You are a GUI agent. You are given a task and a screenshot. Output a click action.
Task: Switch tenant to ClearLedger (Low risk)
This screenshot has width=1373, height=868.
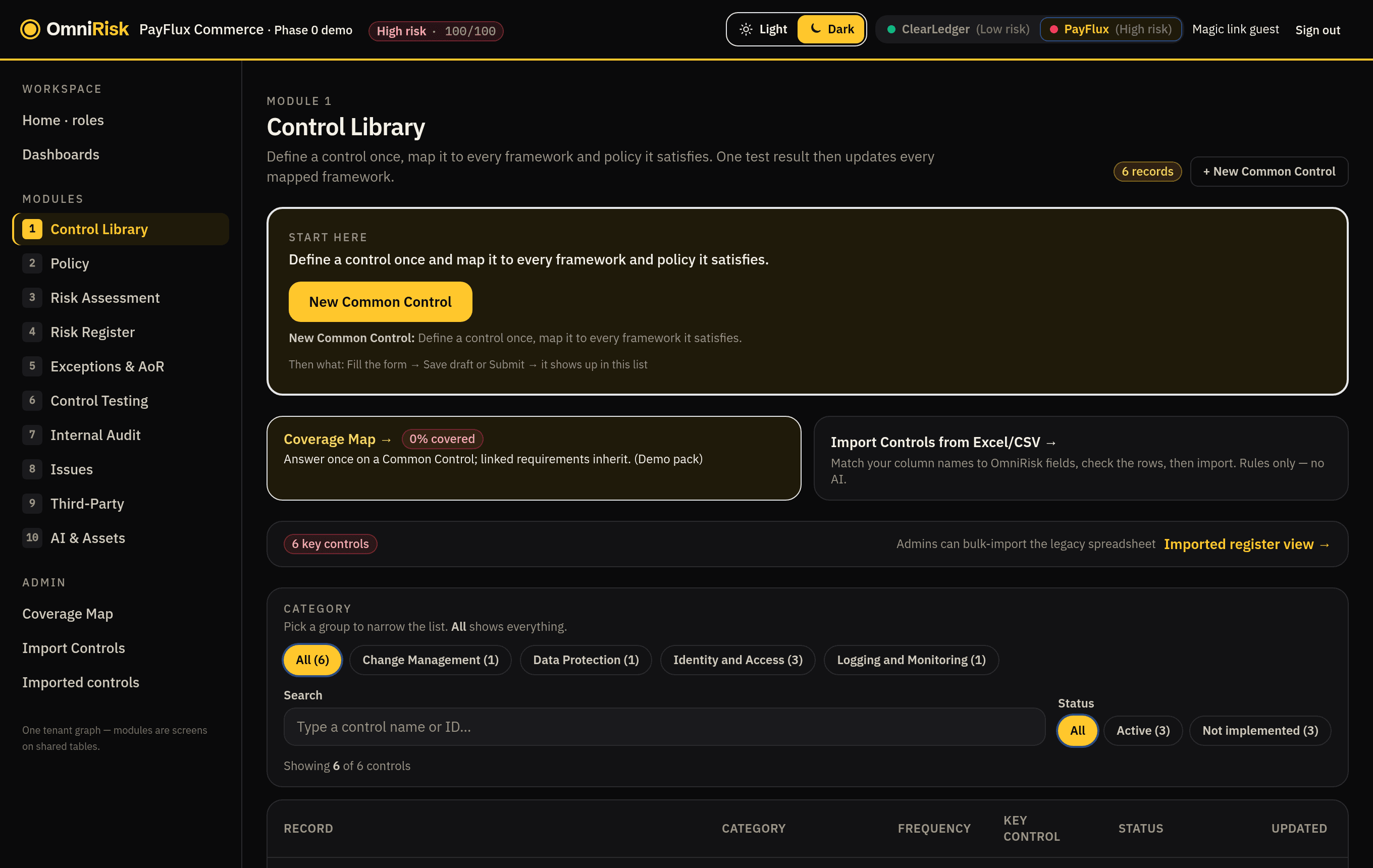pyautogui.click(x=958, y=29)
